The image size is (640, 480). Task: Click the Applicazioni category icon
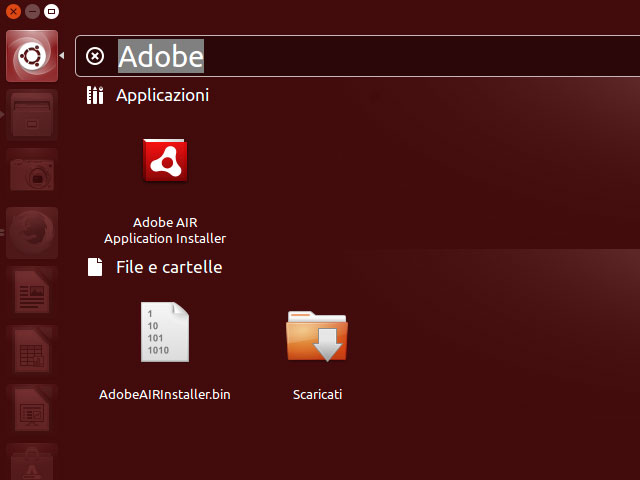[x=95, y=95]
